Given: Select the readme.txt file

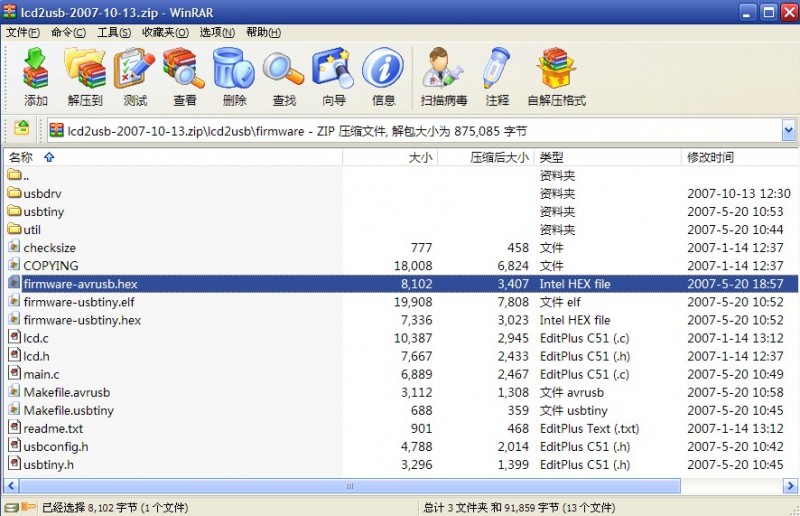Looking at the screenshot, I should tap(51, 428).
